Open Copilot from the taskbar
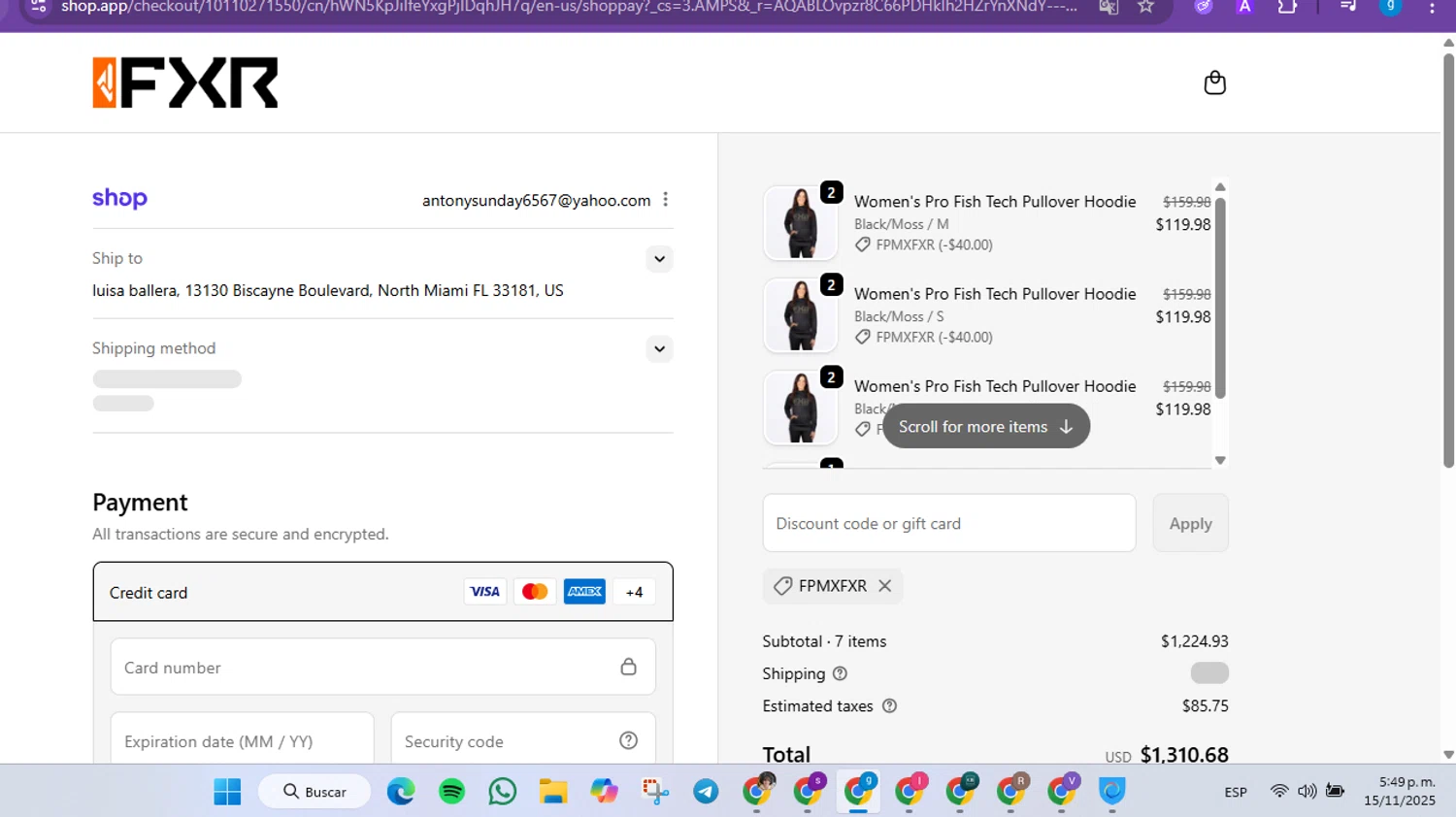This screenshot has width=1456, height=817. pyautogui.click(x=604, y=792)
